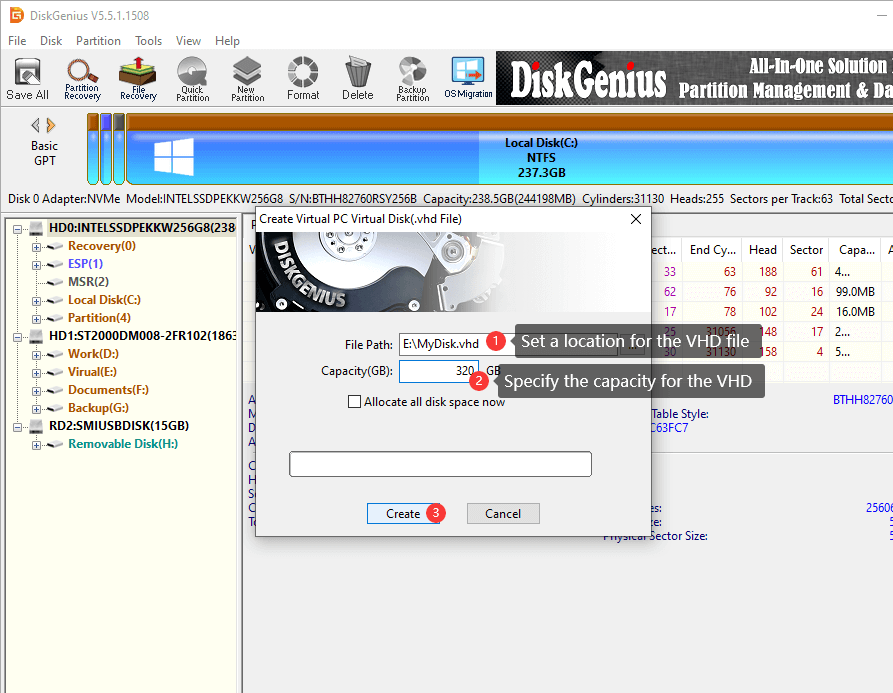Click the Delete trash can icon
Screen dimensions: 893x693
click(358, 79)
